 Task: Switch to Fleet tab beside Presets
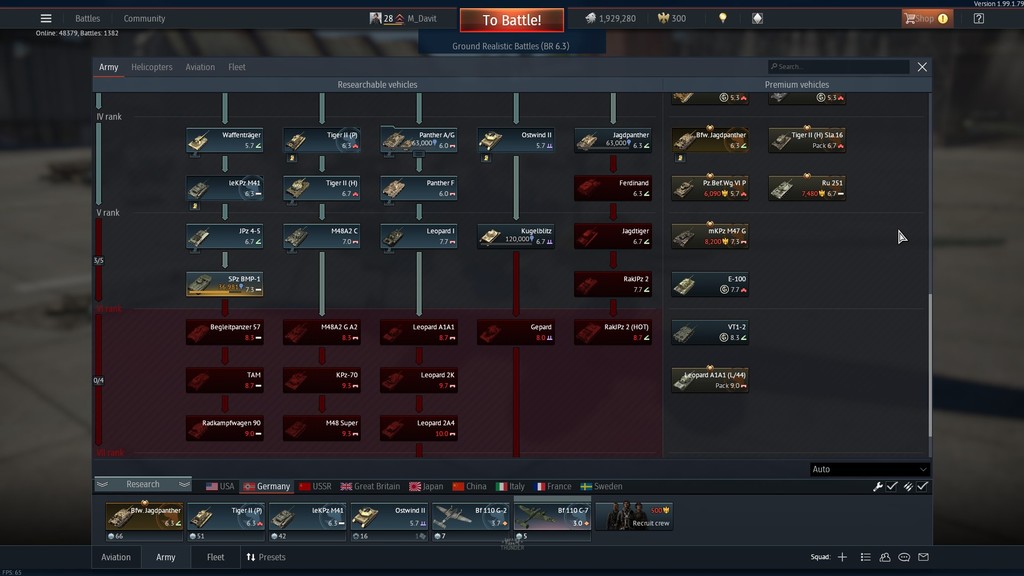[216, 557]
